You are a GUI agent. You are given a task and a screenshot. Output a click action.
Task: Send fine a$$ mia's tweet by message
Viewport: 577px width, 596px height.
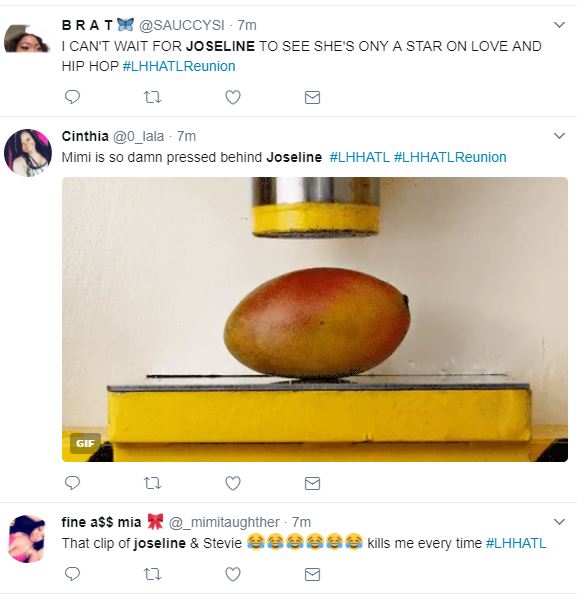point(312,574)
